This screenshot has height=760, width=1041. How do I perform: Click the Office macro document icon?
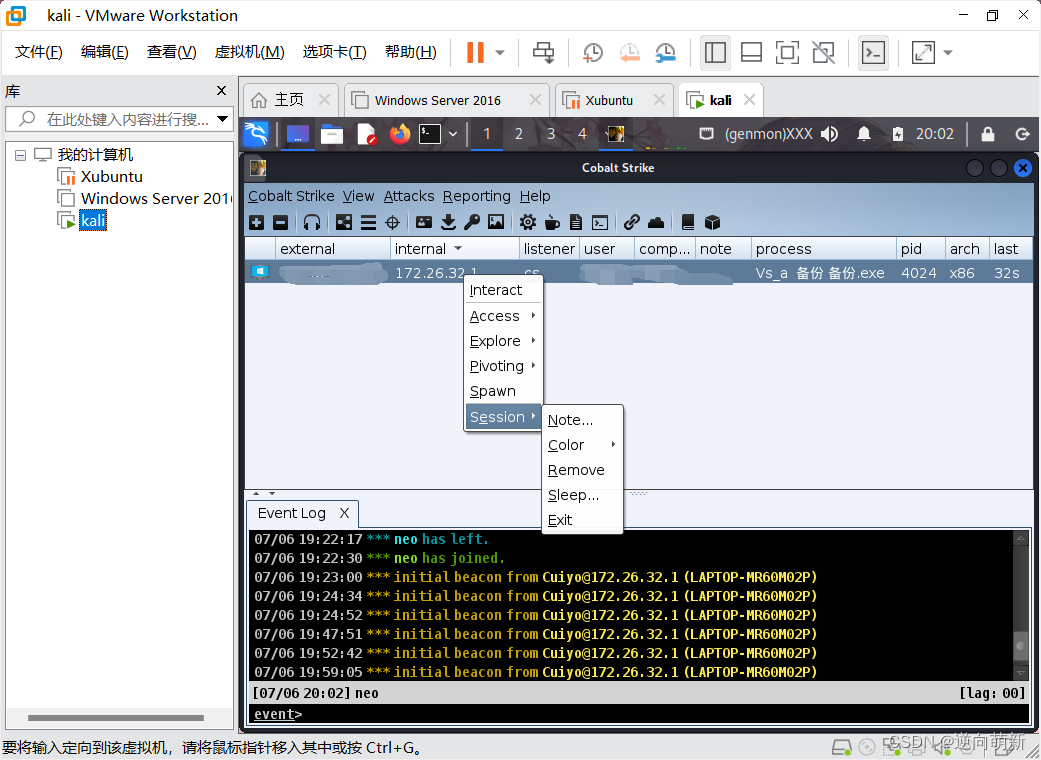coord(576,222)
